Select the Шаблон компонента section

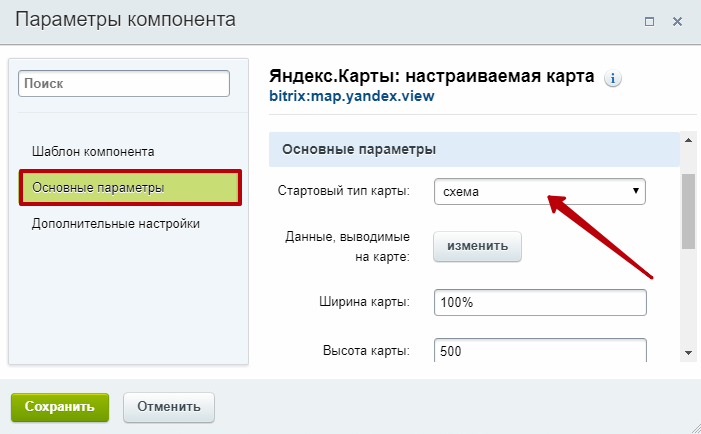tap(93, 152)
